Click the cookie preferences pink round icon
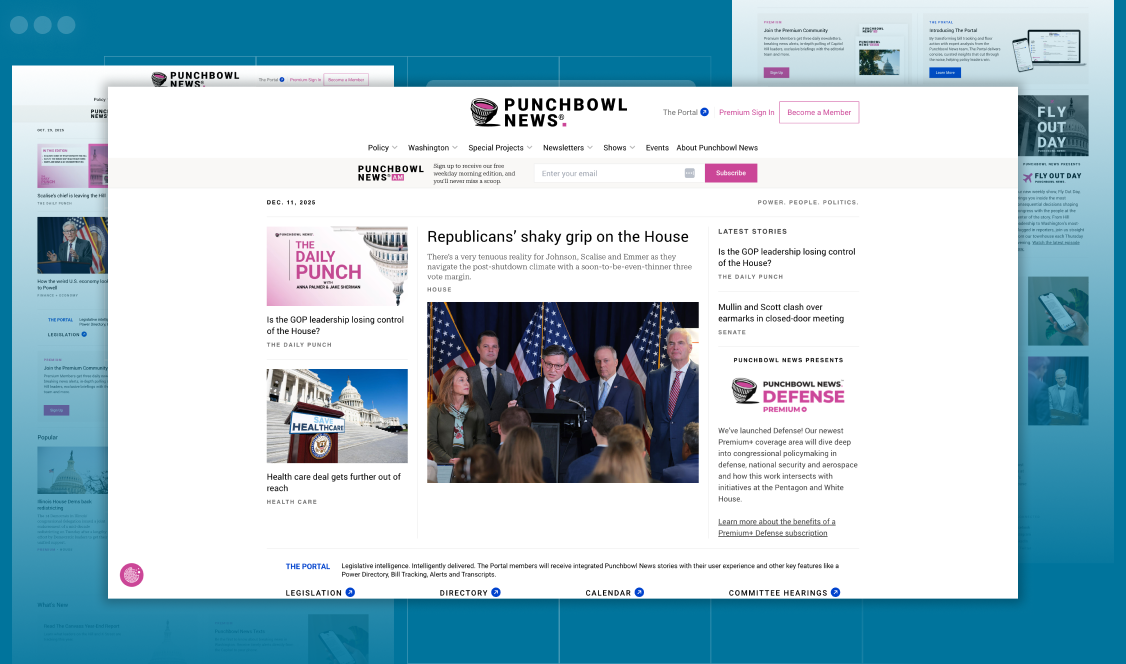 pyautogui.click(x=131, y=575)
